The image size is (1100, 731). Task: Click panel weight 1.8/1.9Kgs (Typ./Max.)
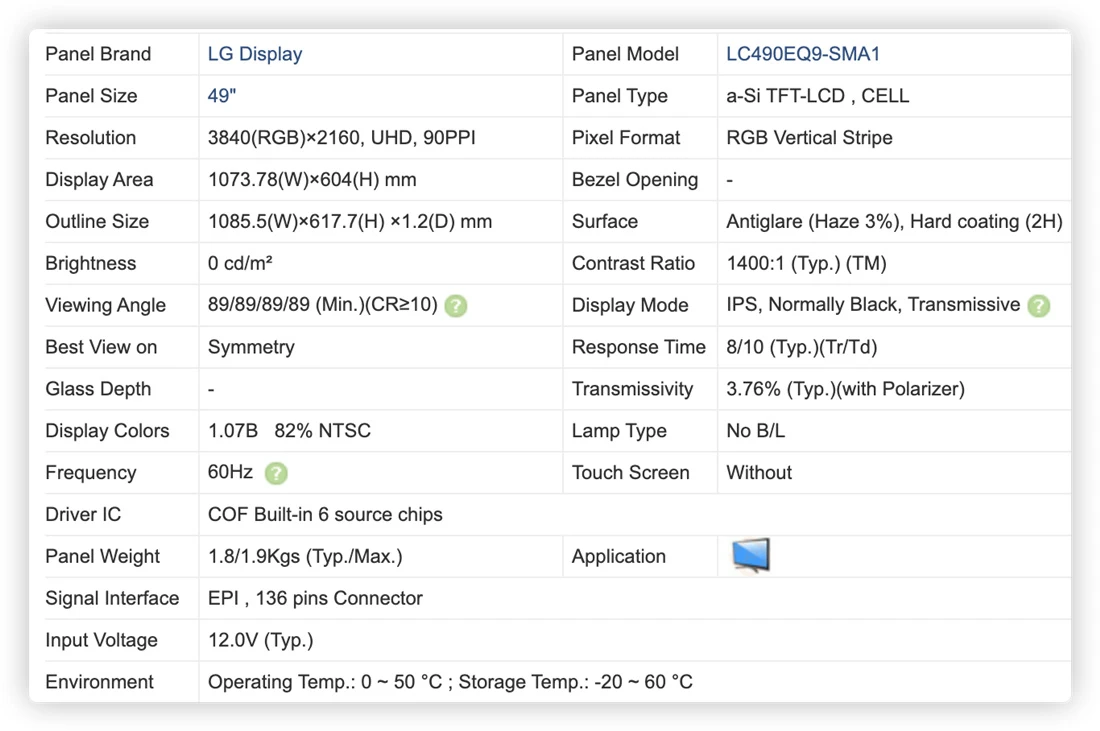304,556
